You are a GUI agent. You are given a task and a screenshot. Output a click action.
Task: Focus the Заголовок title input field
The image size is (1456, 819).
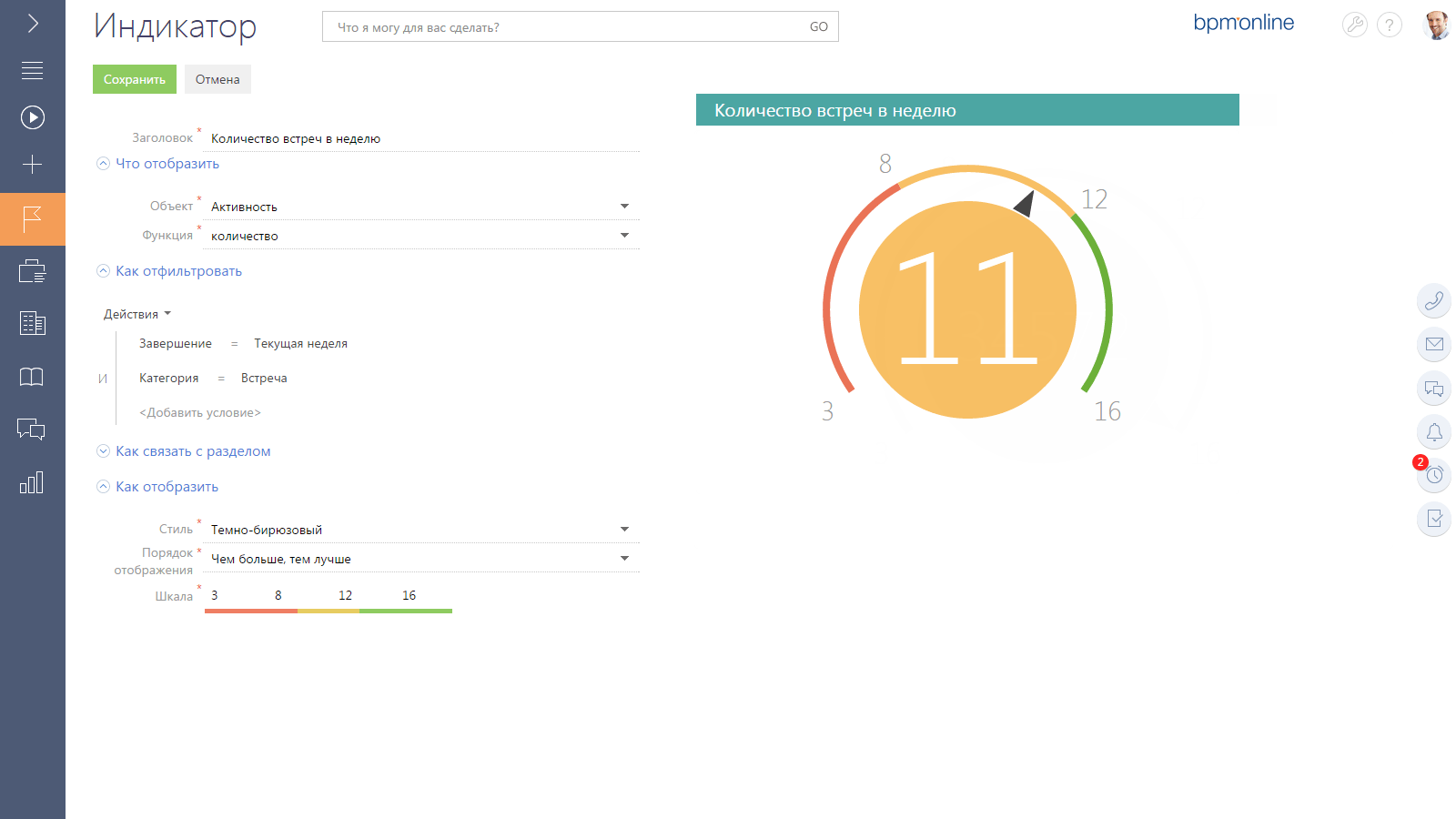pos(421,138)
